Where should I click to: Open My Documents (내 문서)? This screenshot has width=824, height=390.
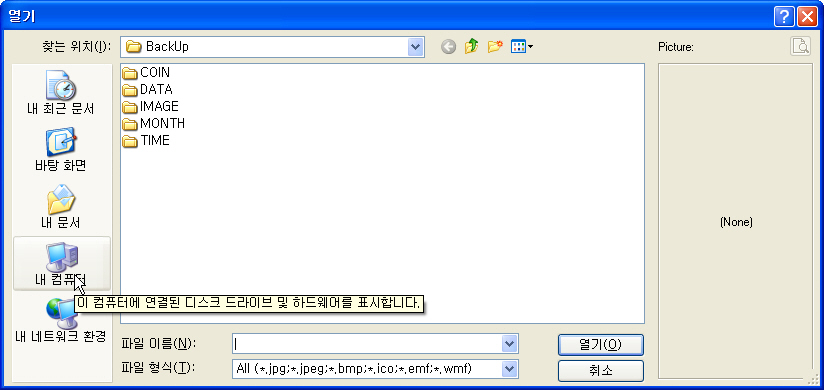coord(61,206)
